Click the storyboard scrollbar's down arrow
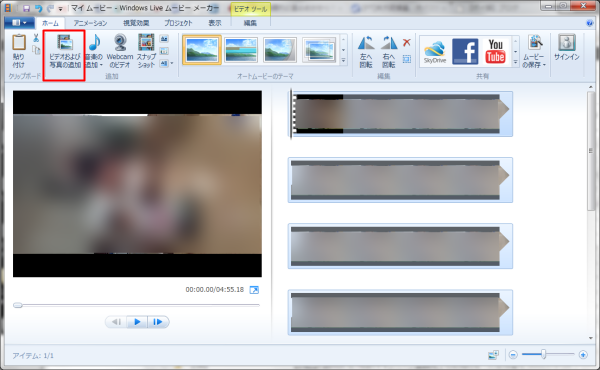Viewport: 600px width, 370px height. [x=591, y=338]
